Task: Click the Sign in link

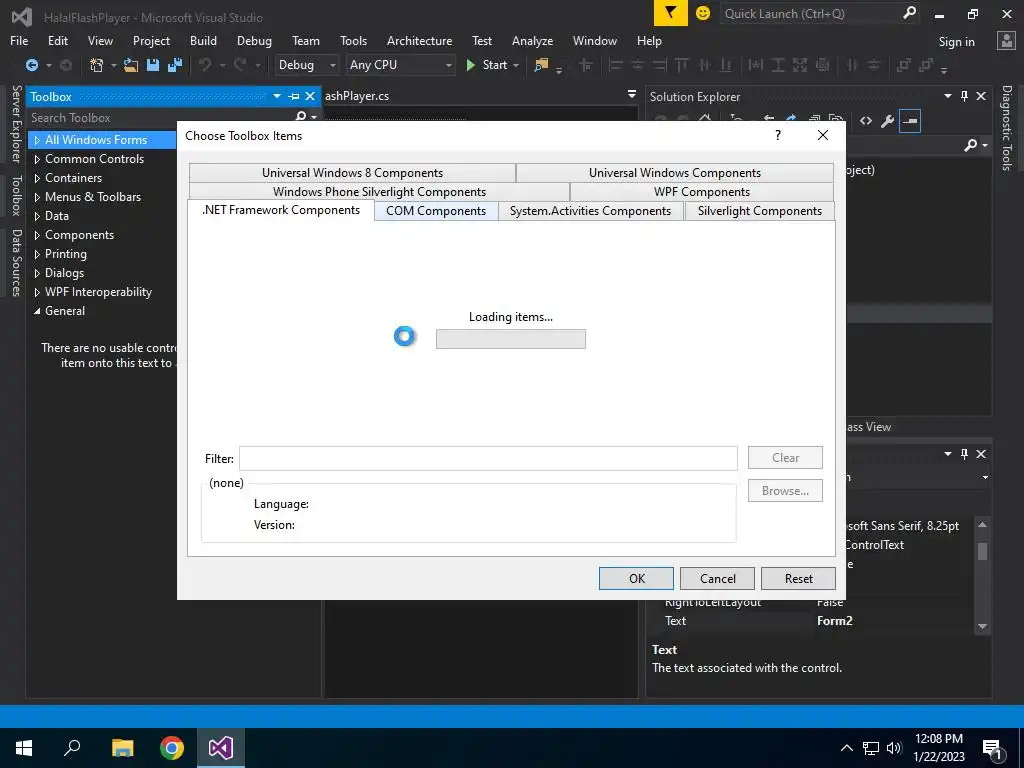Action: 957,42
